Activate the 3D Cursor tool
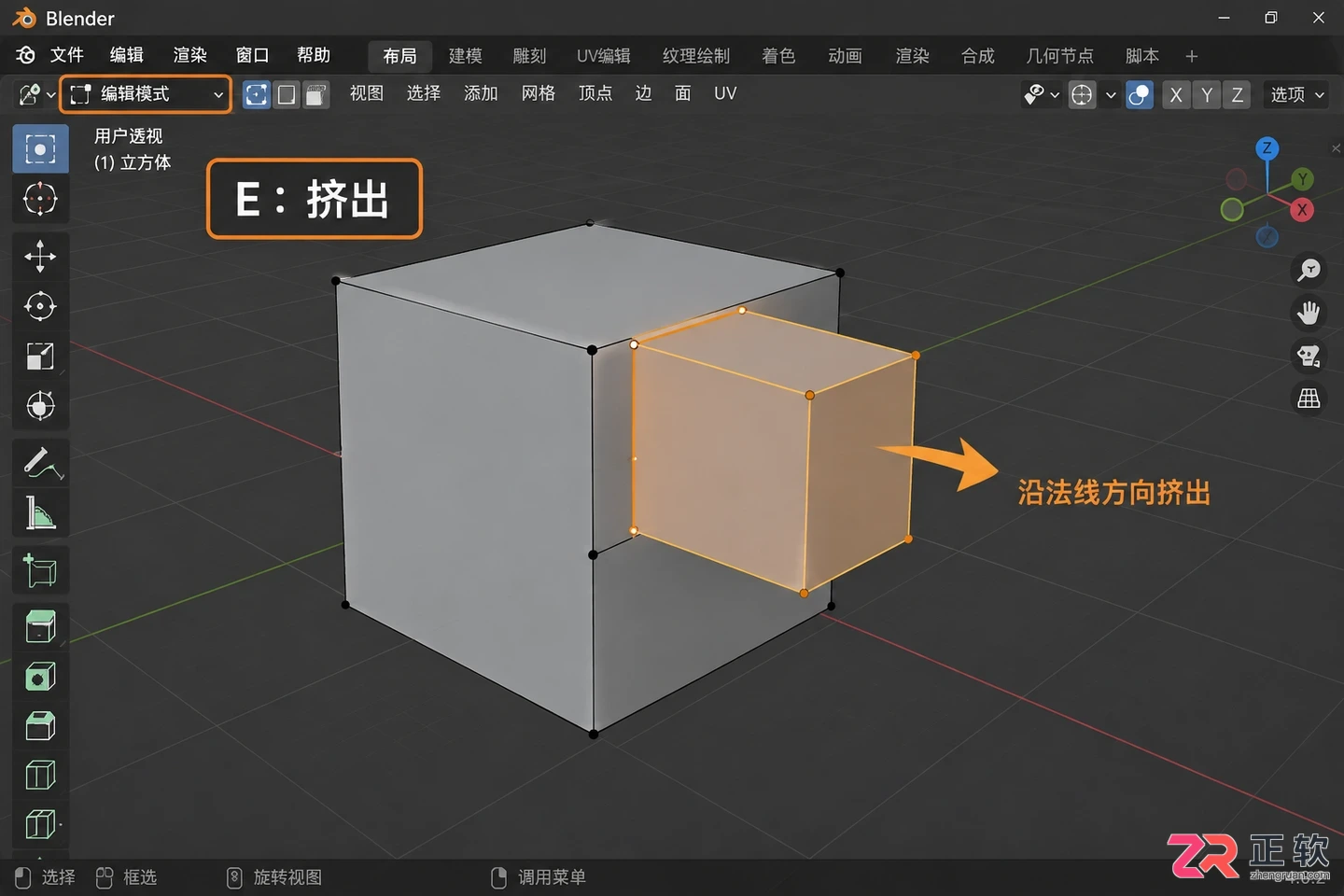 [x=40, y=199]
